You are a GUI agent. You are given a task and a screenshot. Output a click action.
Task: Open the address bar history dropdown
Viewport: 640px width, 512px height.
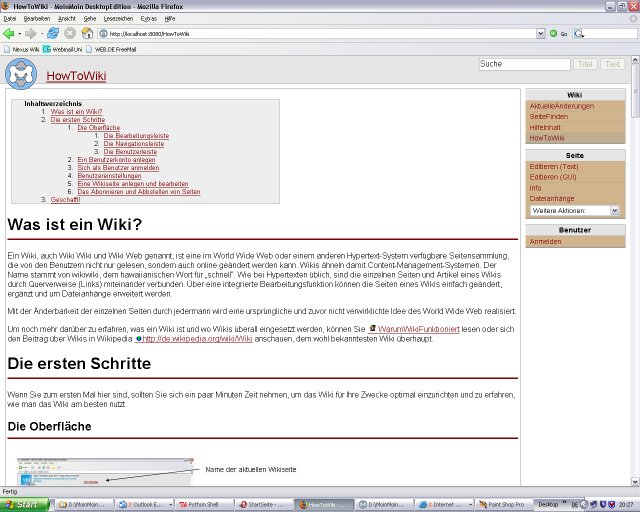[540, 33]
